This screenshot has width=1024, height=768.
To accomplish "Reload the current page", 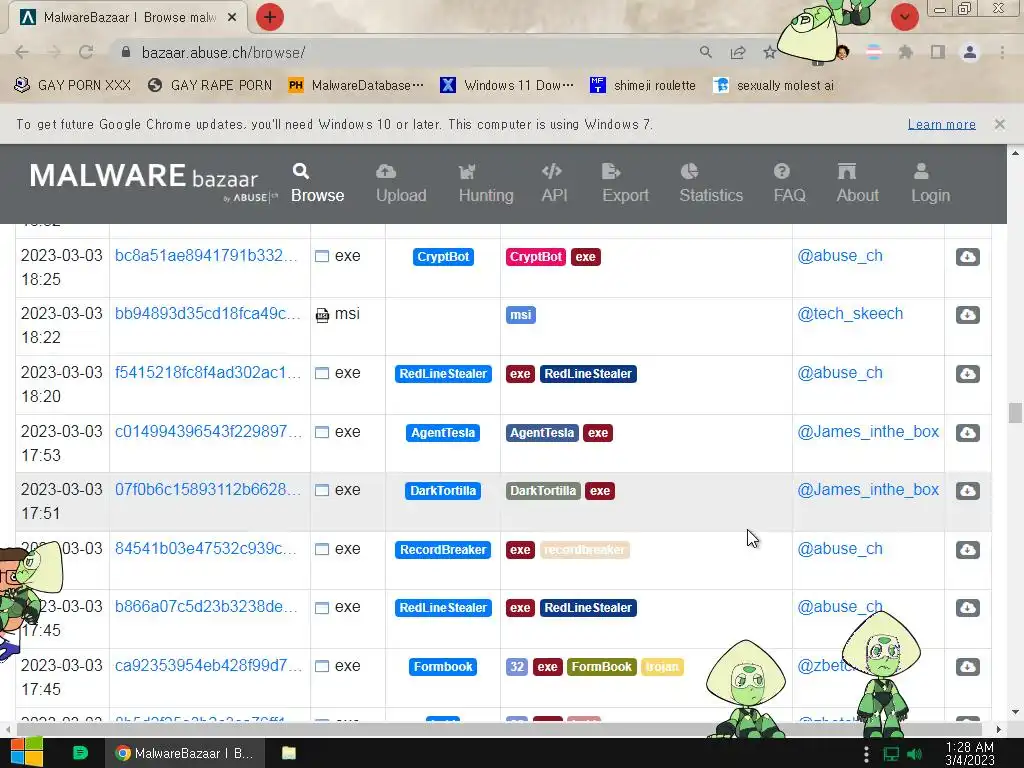I will click(x=86, y=52).
